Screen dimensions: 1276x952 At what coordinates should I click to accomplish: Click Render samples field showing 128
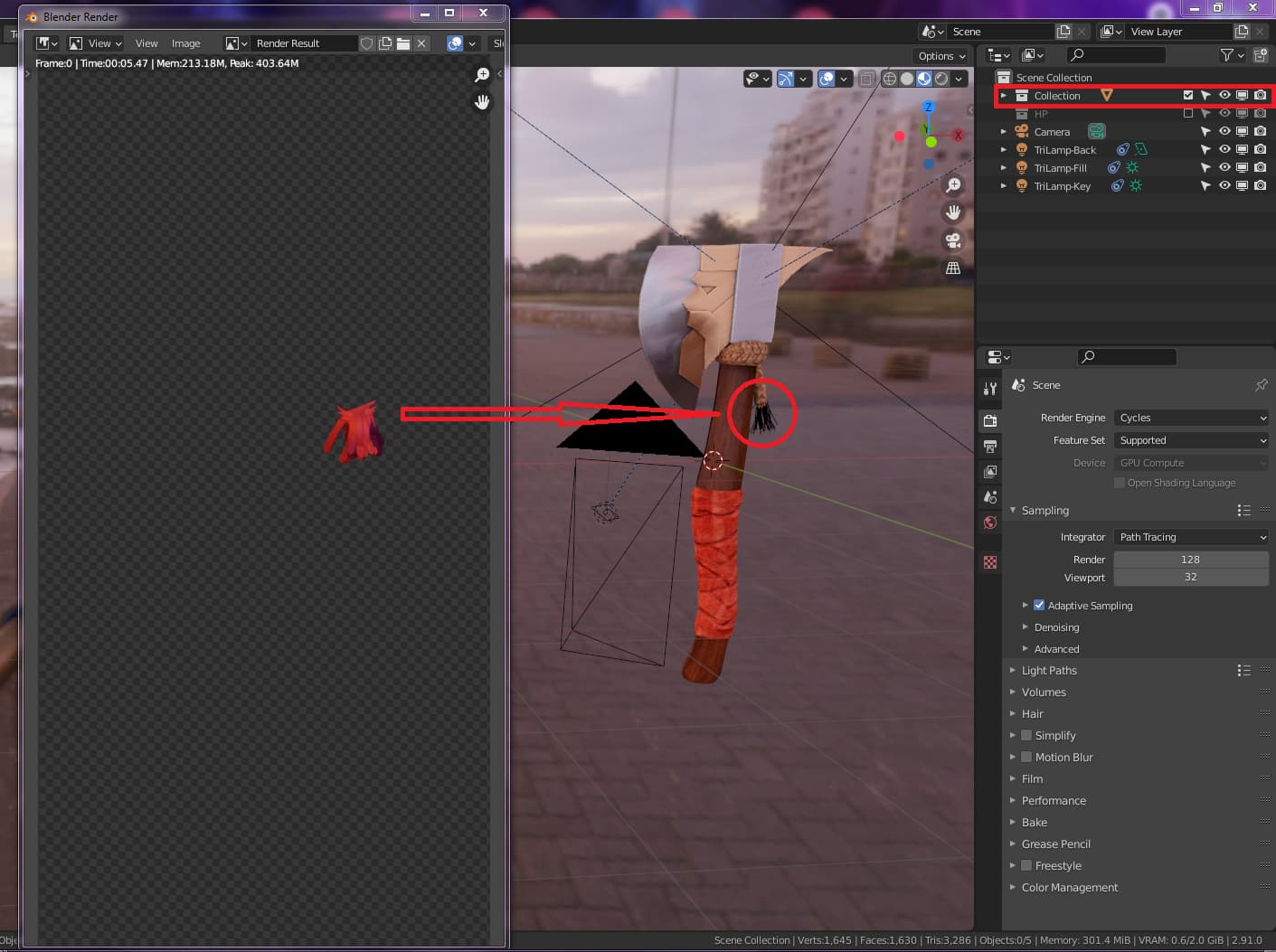pos(1191,560)
